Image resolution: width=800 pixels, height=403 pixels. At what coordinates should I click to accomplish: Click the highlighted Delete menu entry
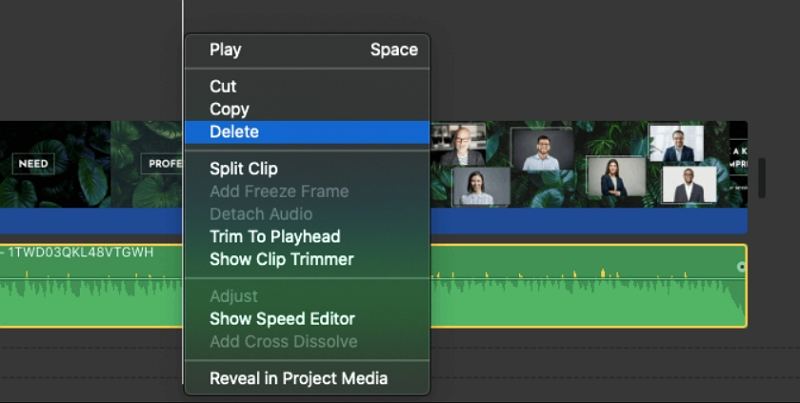tap(307, 132)
